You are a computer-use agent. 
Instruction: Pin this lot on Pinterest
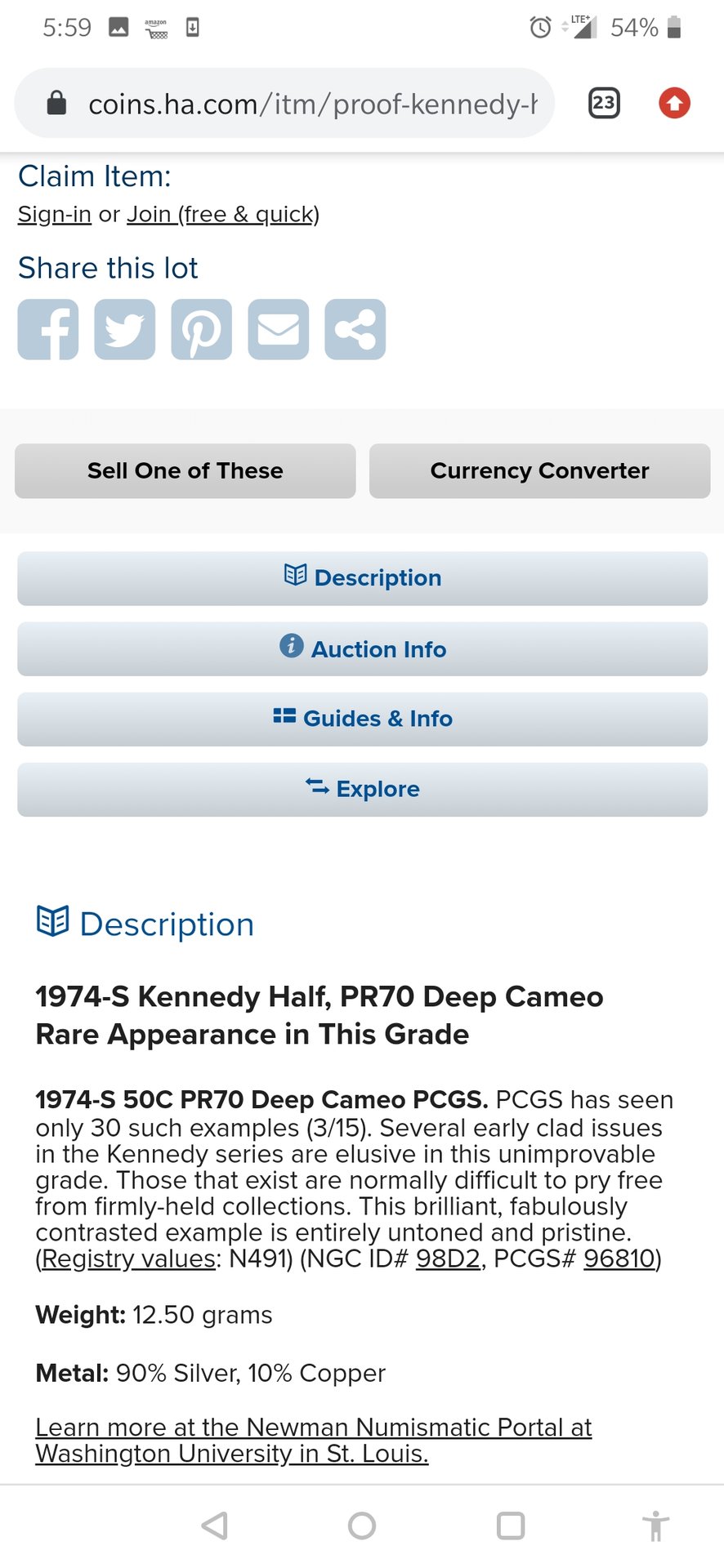click(201, 329)
